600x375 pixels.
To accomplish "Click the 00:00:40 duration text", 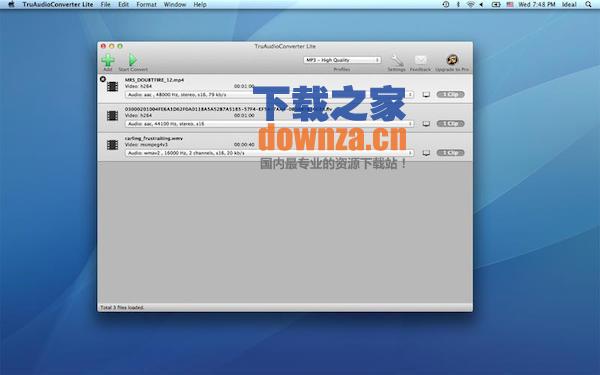I will pyautogui.click(x=244, y=145).
